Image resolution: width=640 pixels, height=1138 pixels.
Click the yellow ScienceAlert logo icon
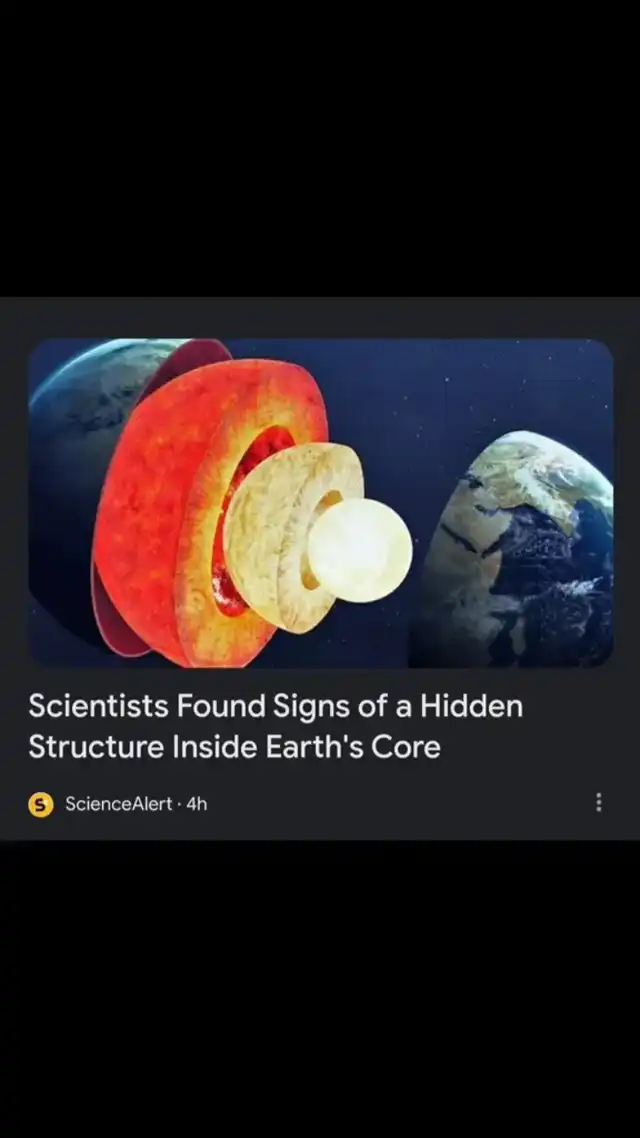pos(41,804)
